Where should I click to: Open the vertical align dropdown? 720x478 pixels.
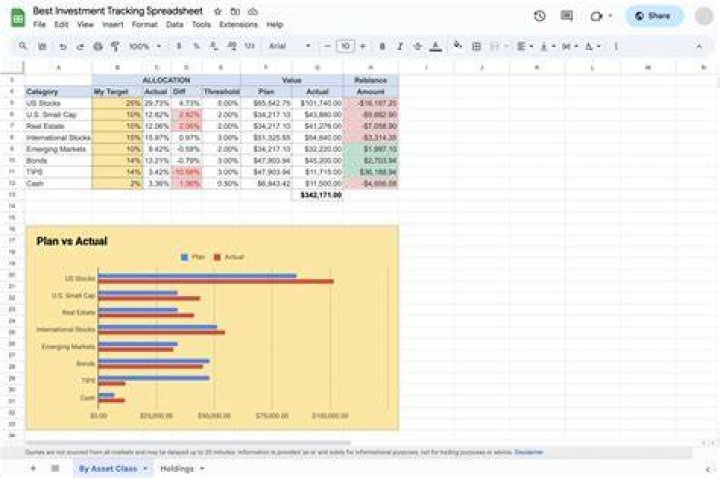548,46
